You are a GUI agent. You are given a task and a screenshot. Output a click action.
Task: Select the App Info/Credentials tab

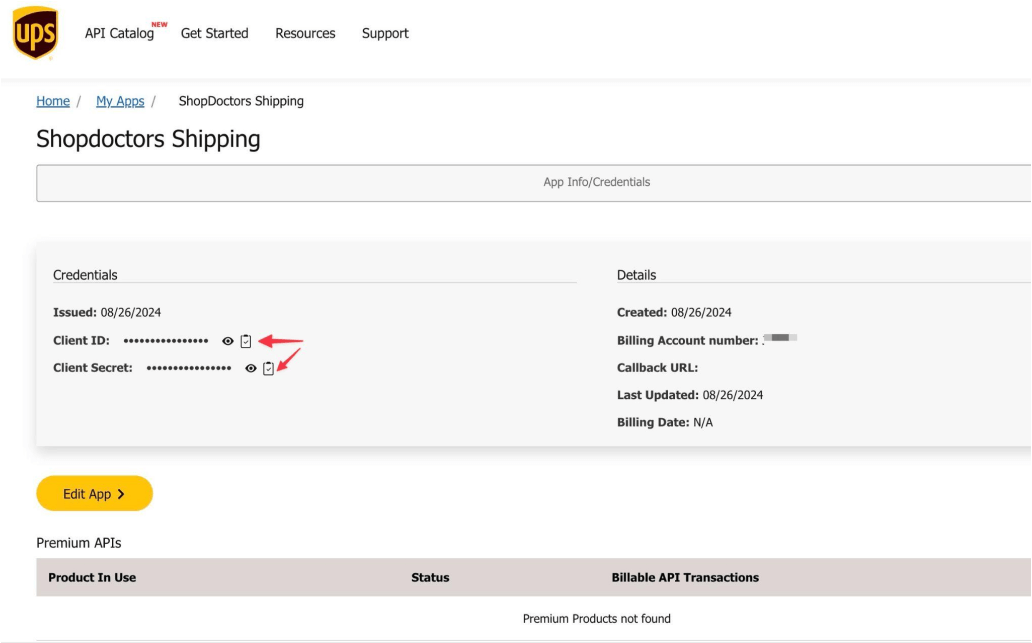(534, 183)
